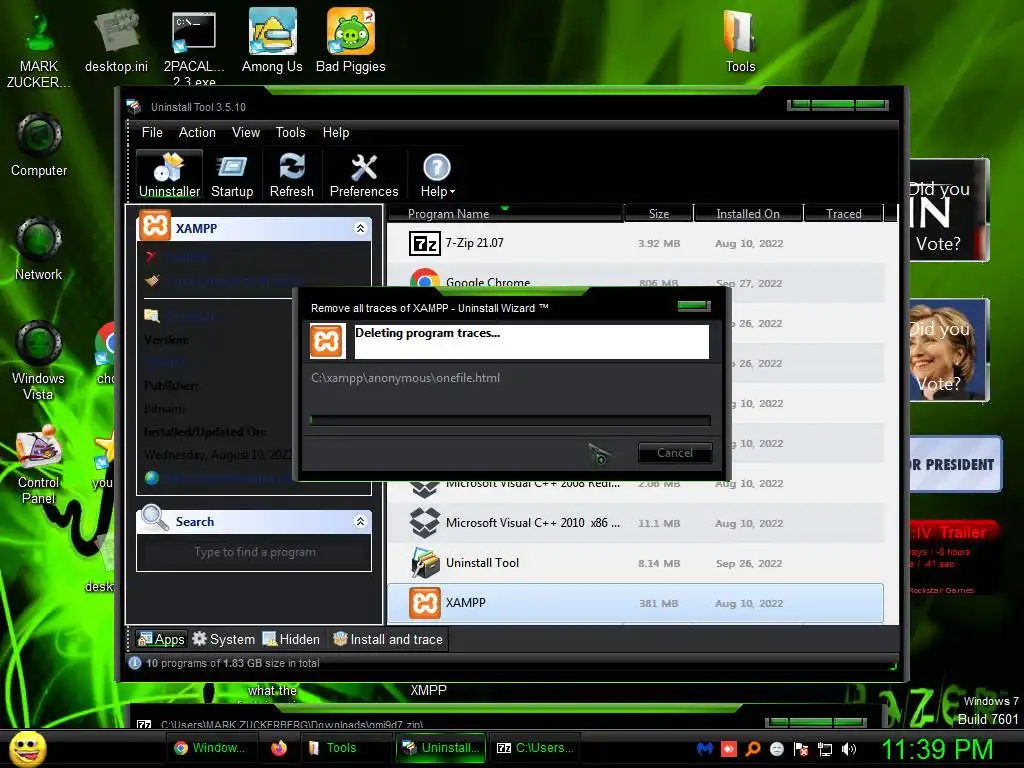Image resolution: width=1024 pixels, height=768 pixels.
Task: Open the Bad Piggies desktop shortcut
Action: 351,33
